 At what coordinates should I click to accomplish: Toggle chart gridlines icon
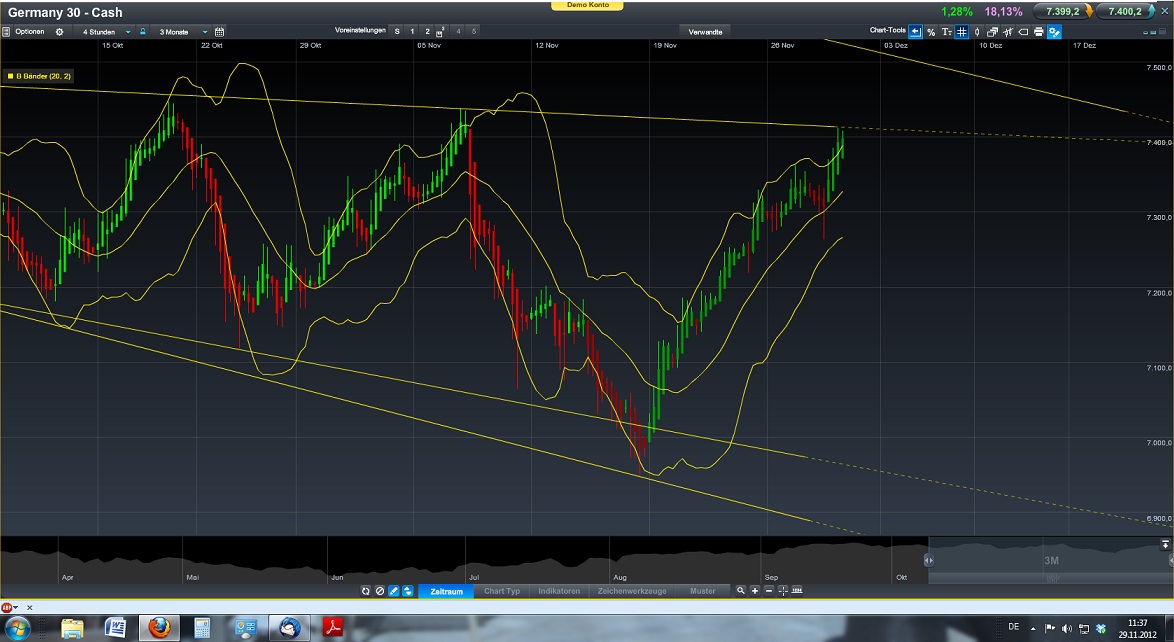point(961,31)
